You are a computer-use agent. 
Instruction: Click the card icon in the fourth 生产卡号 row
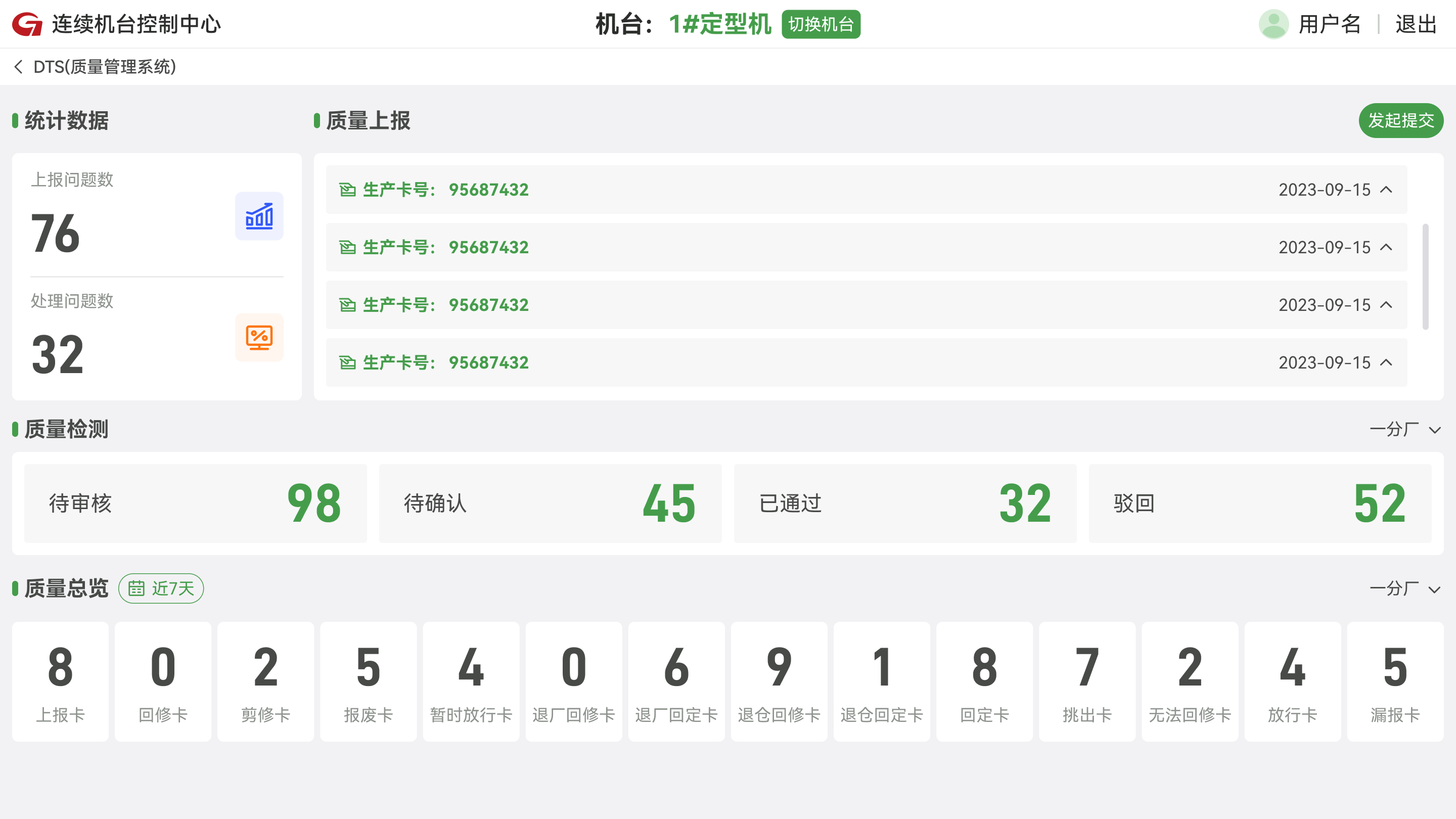click(x=348, y=363)
